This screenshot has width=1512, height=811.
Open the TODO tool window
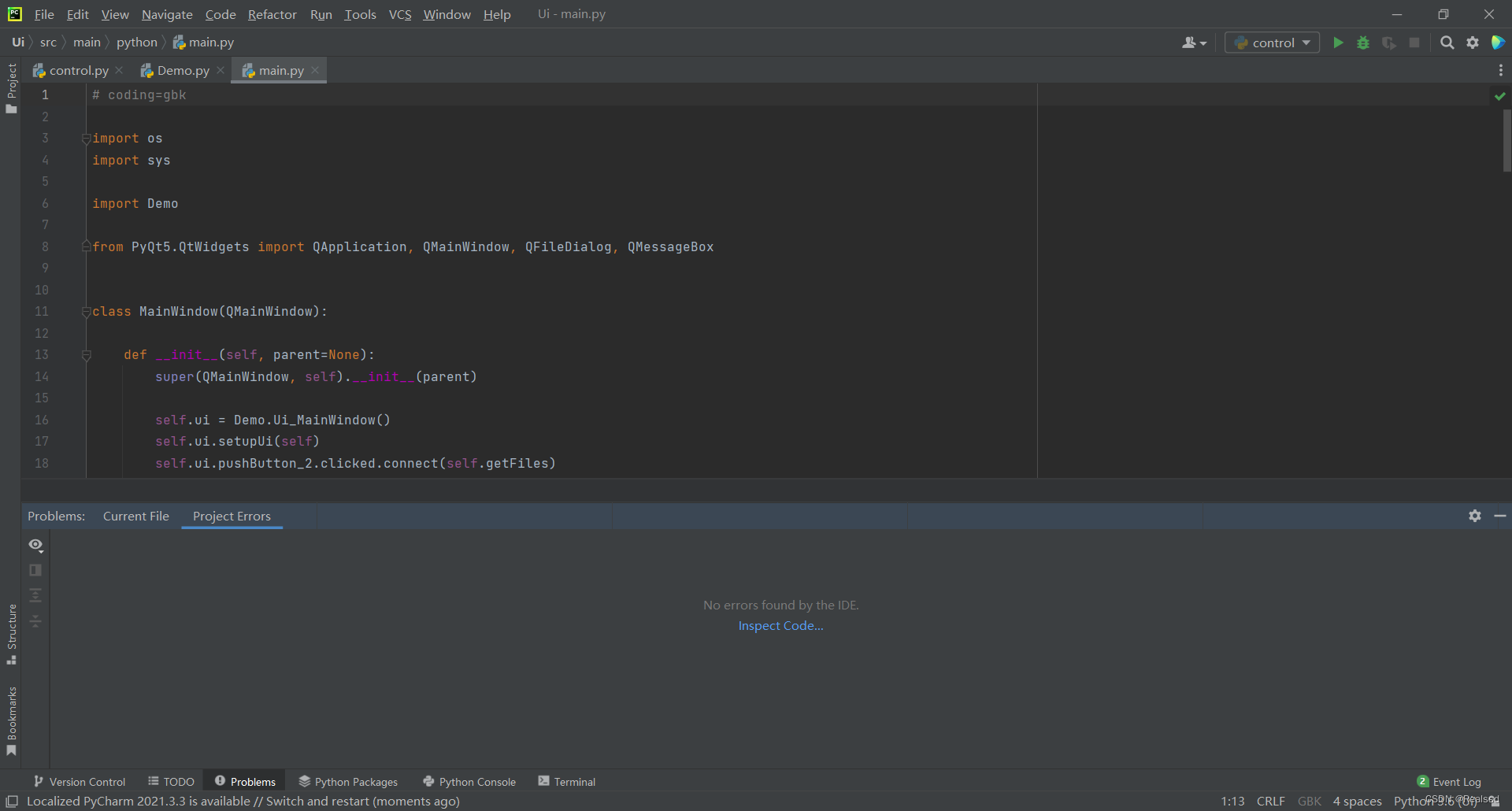coord(171,781)
